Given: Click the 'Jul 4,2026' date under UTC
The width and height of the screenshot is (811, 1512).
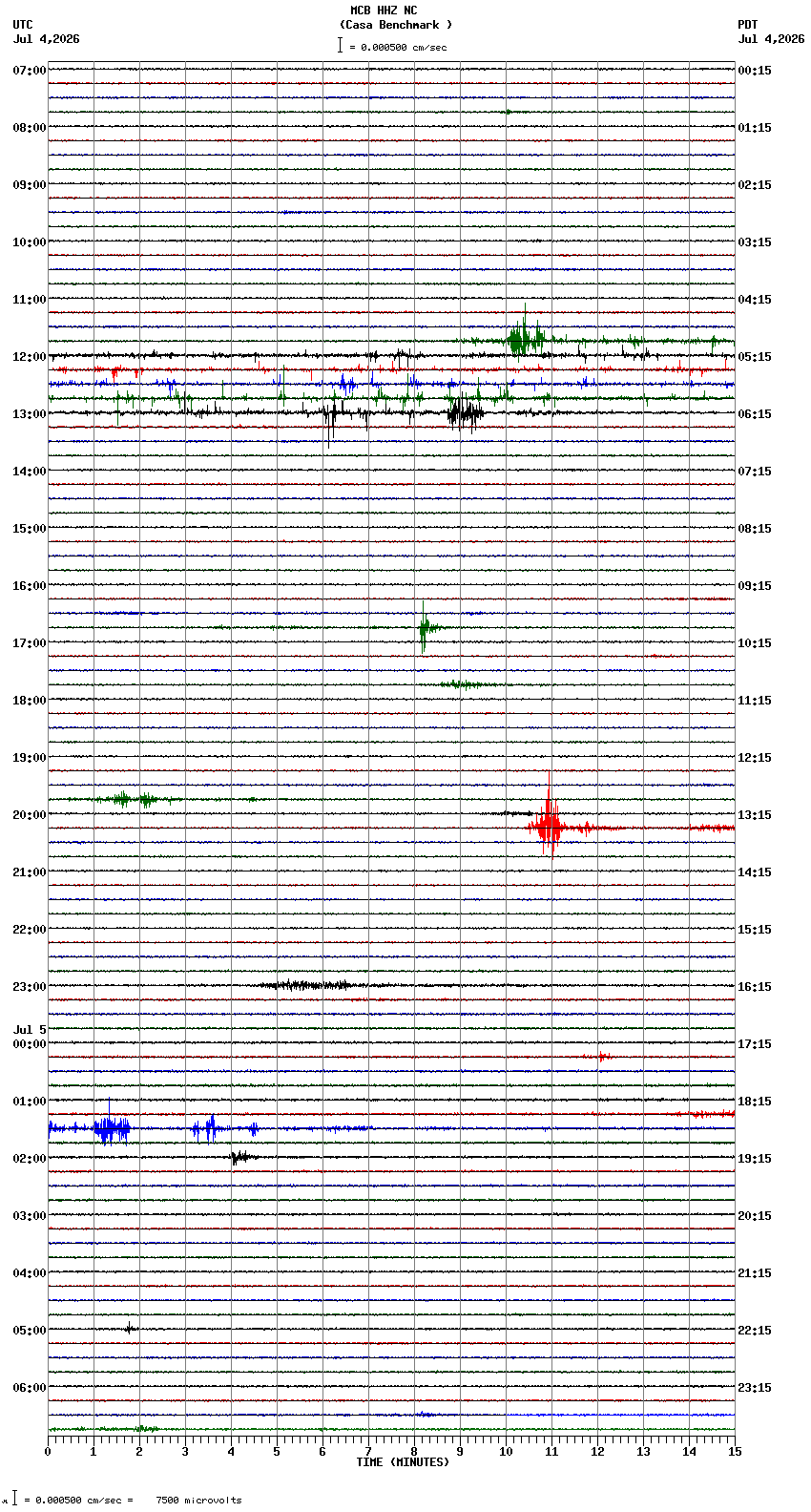Looking at the screenshot, I should click(46, 39).
